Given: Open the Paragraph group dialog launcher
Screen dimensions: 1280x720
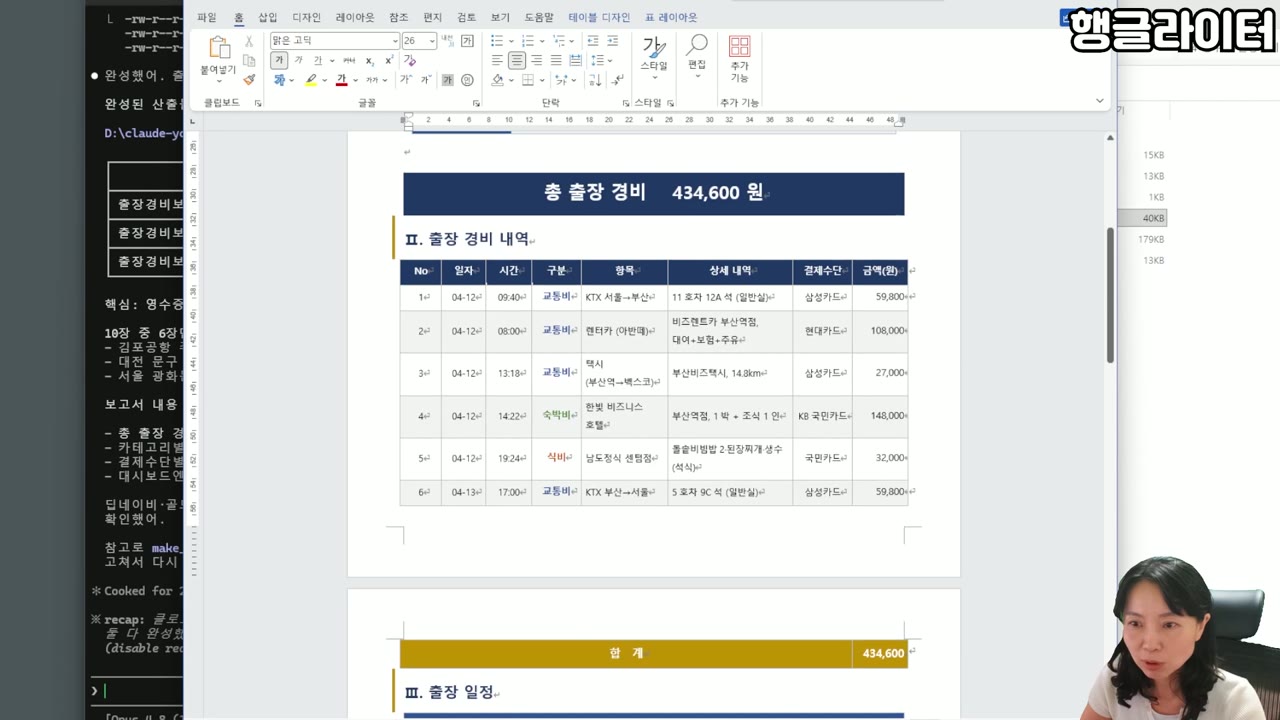Looking at the screenshot, I should pos(626,103).
